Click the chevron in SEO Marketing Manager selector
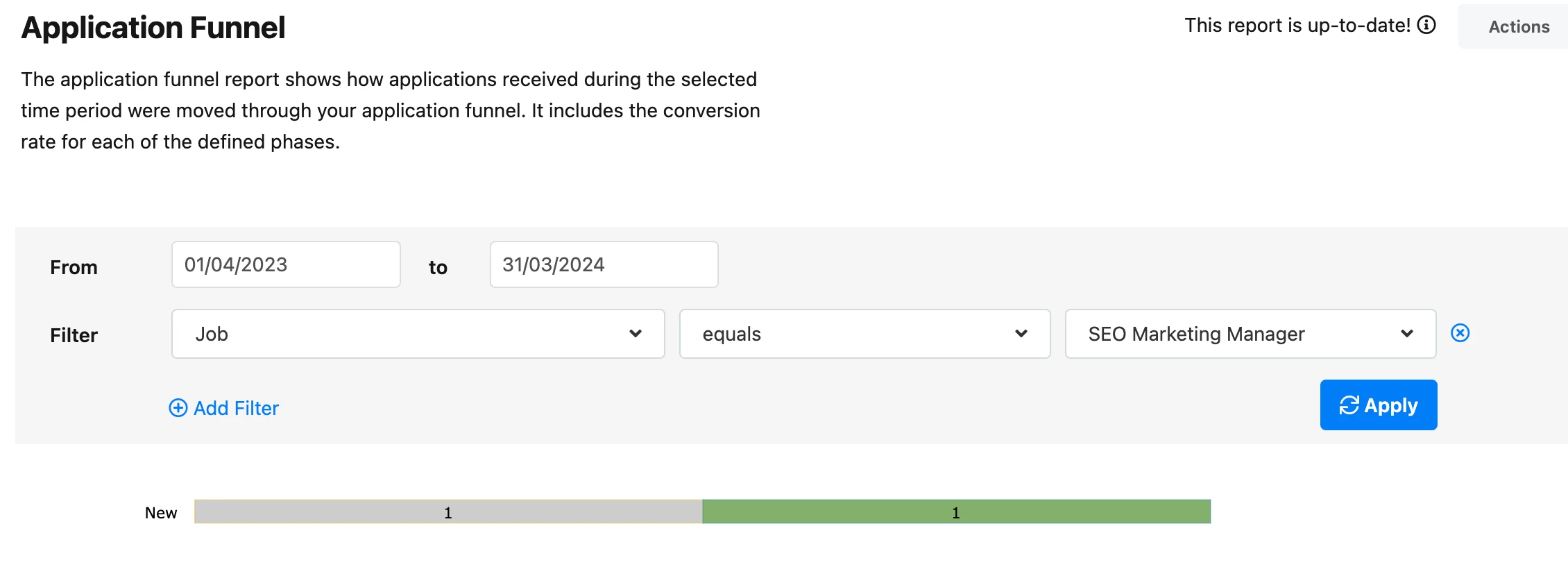 [x=1407, y=334]
